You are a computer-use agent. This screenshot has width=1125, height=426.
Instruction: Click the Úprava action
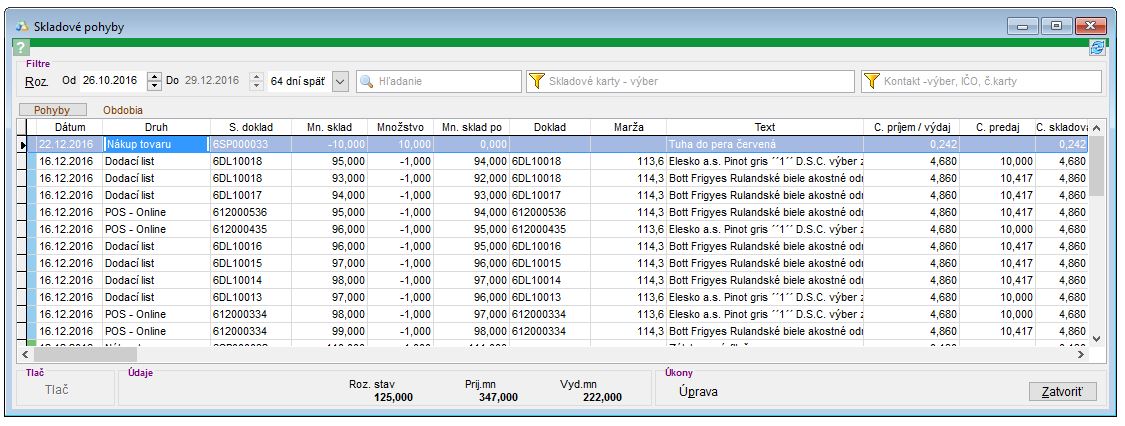698,392
